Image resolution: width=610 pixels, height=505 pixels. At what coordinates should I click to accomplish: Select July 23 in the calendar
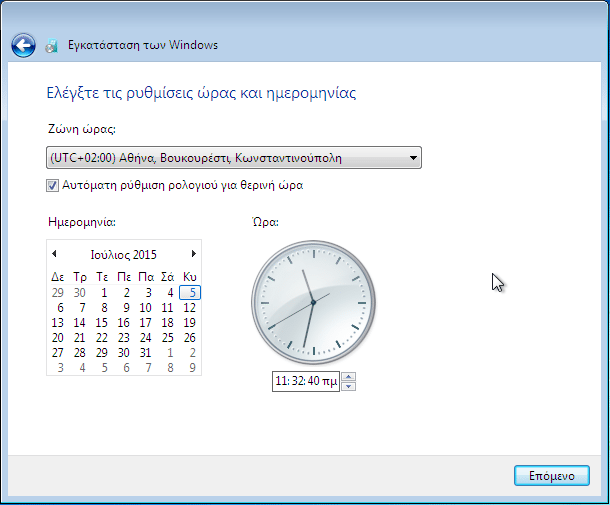coord(124,338)
